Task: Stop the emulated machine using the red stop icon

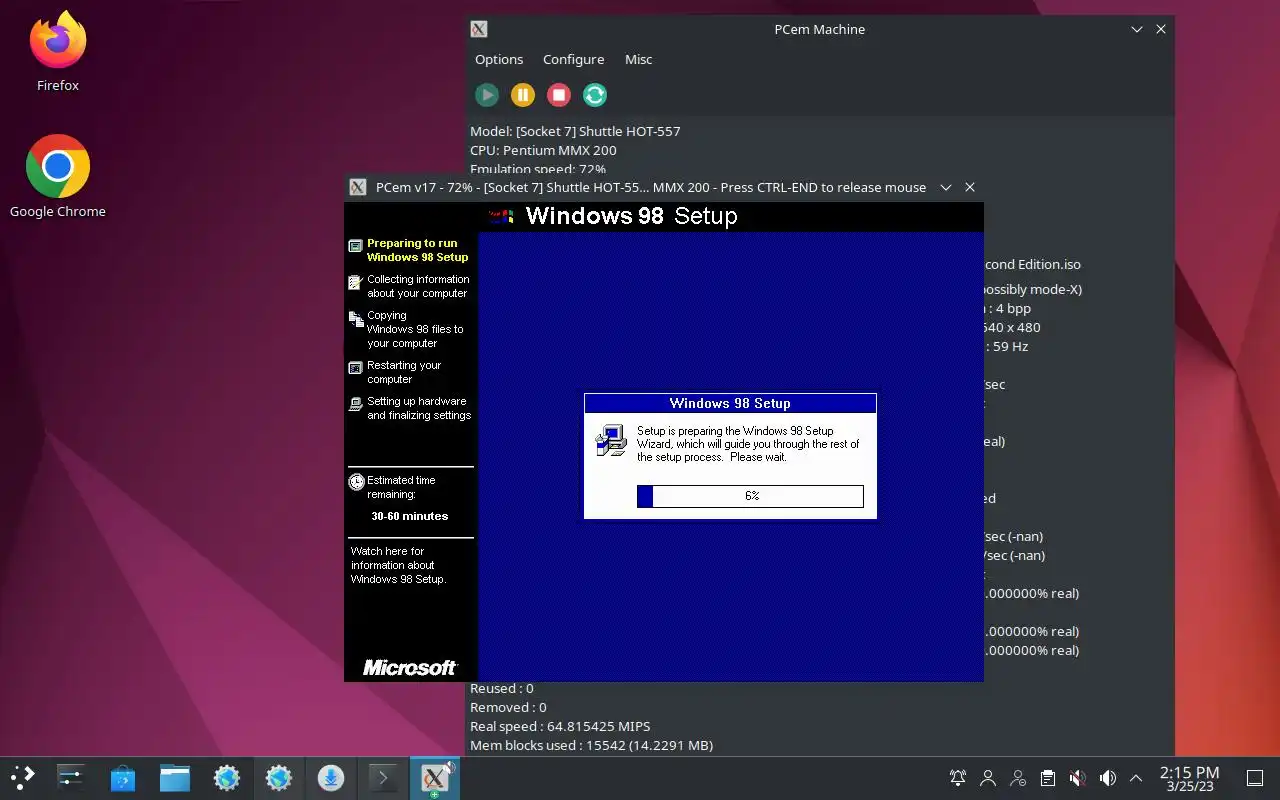Action: [559, 95]
